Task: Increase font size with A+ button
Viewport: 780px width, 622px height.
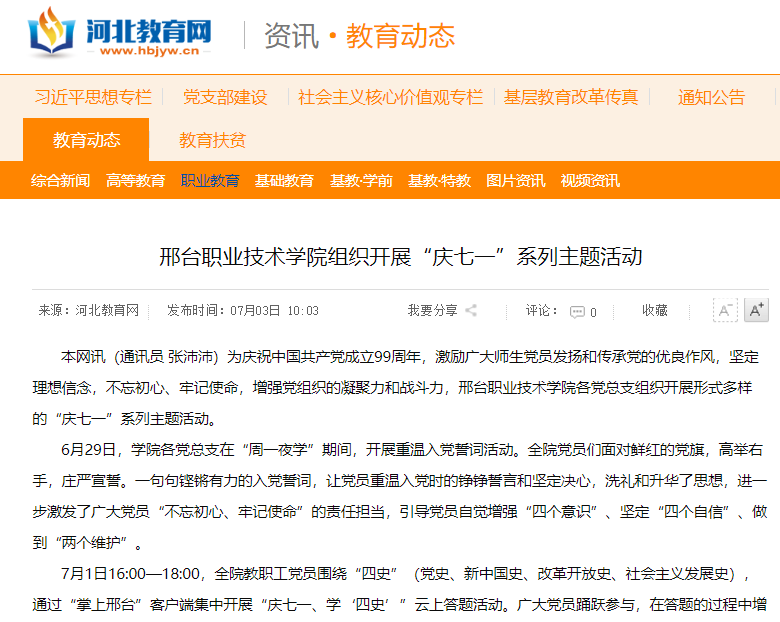Action: pyautogui.click(x=756, y=311)
